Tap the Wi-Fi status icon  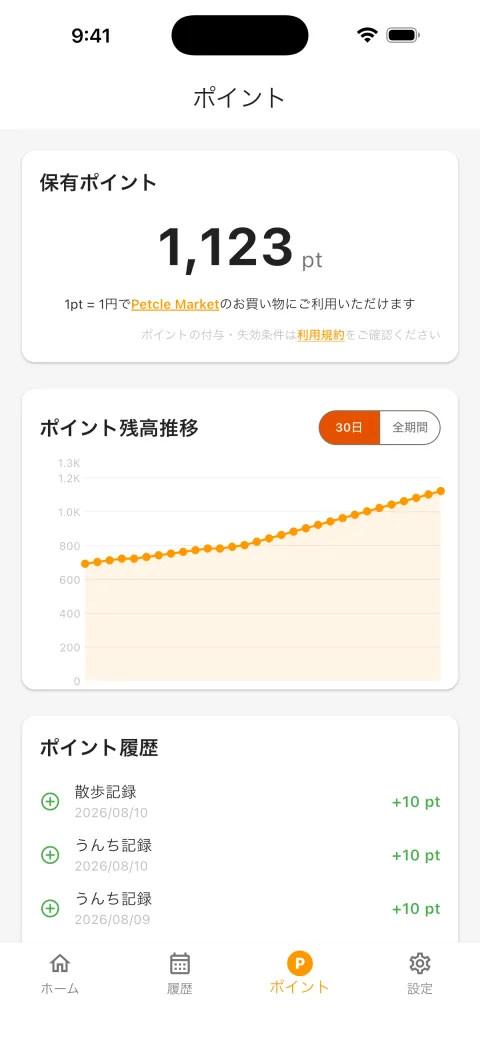(366, 35)
